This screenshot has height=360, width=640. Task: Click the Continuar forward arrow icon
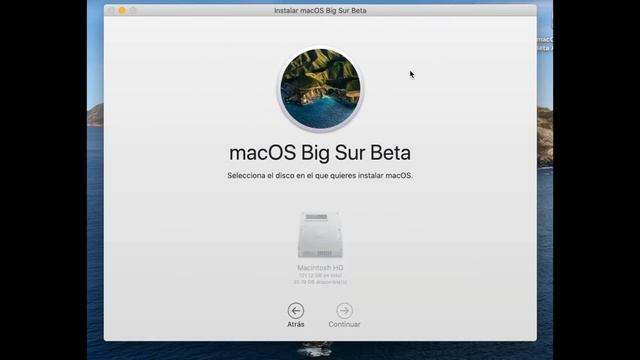[x=344, y=311]
